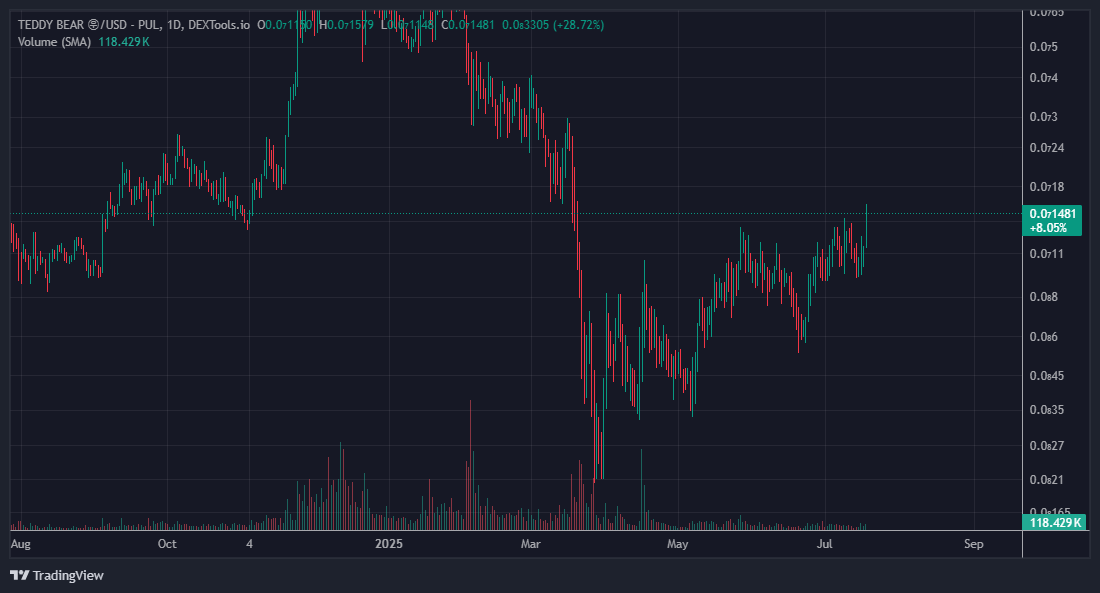The image size is (1100, 593).
Task: Click the Mar label on time axis
Action: [x=531, y=544]
